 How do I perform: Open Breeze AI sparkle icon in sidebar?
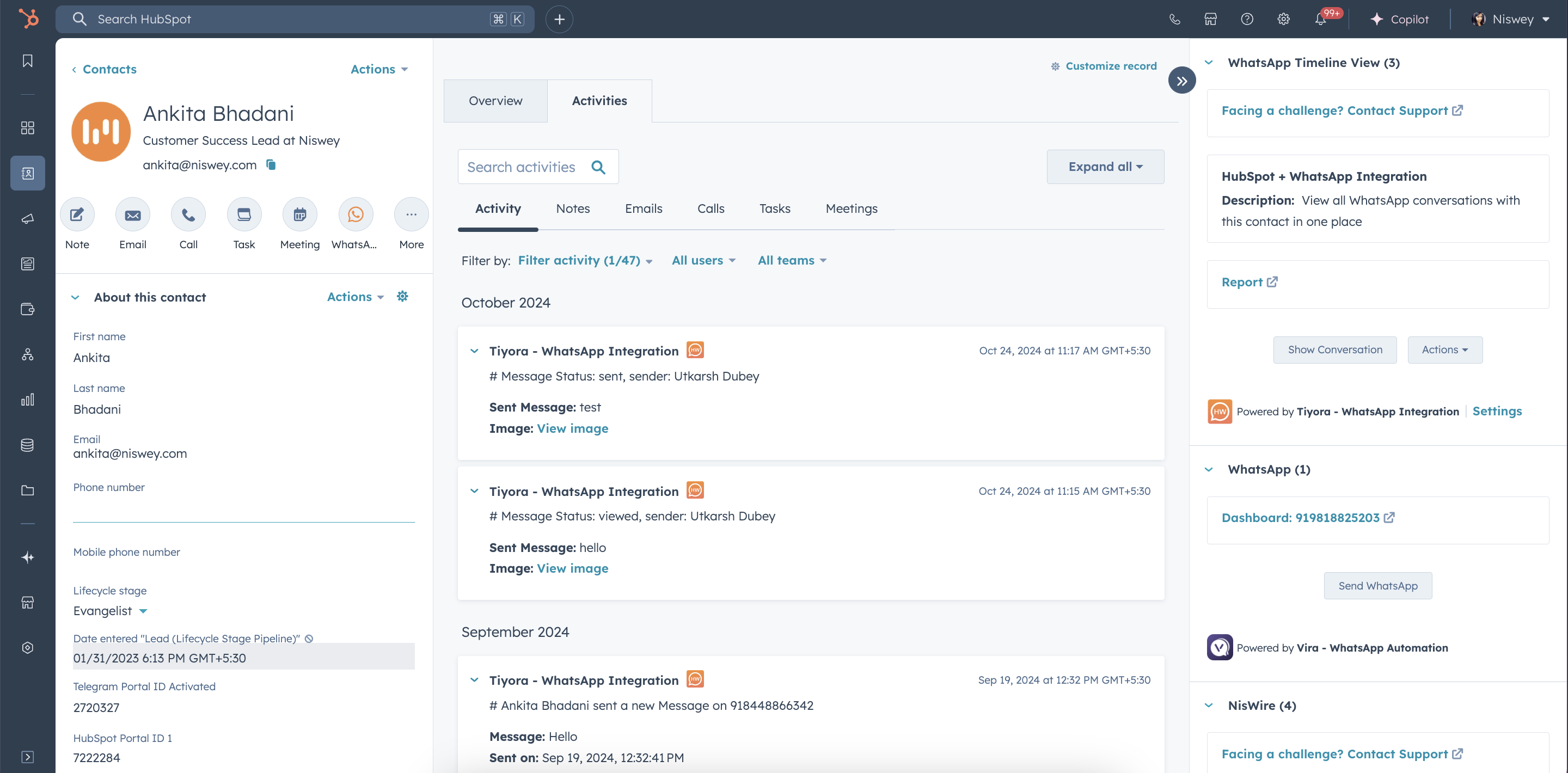(x=27, y=557)
